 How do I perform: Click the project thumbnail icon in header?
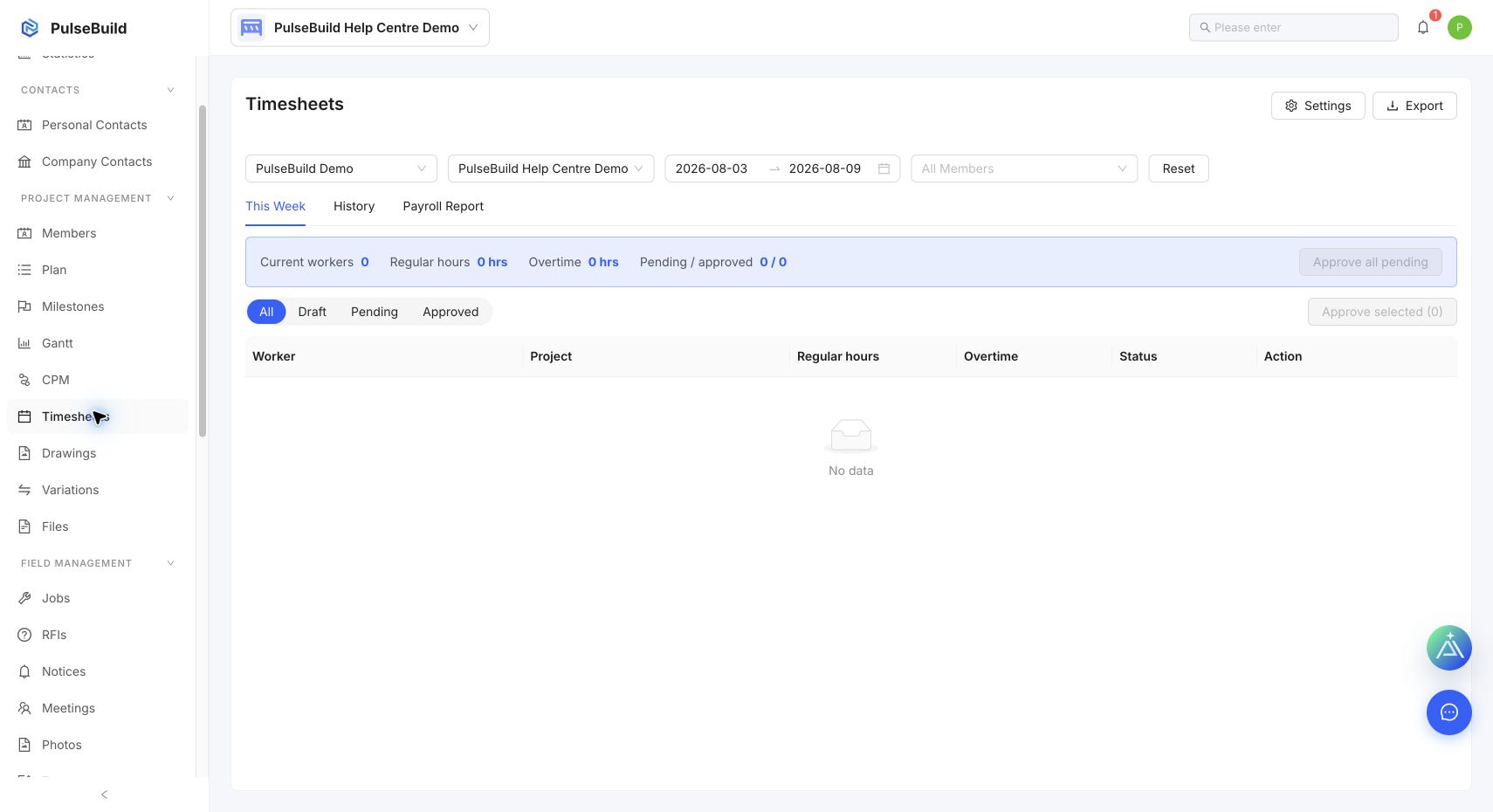coord(251,28)
